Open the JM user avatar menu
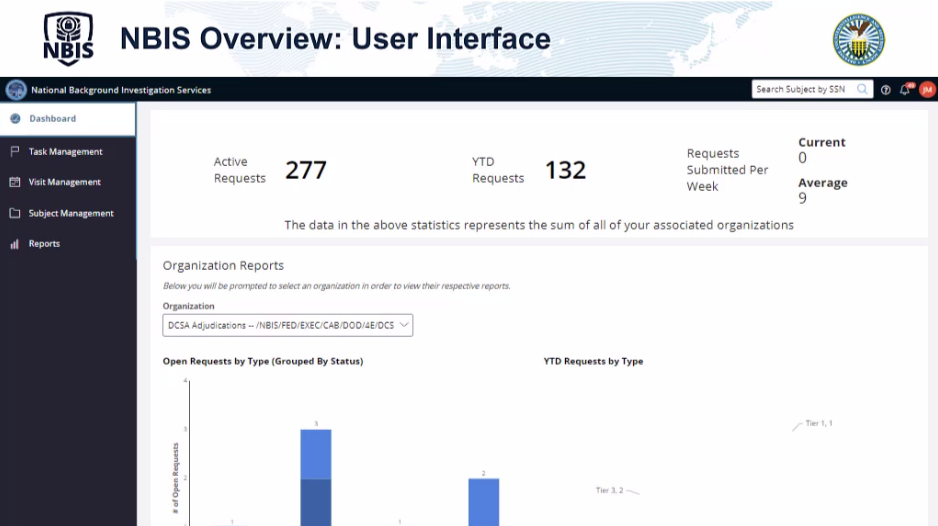This screenshot has width=938, height=526. 927,89
